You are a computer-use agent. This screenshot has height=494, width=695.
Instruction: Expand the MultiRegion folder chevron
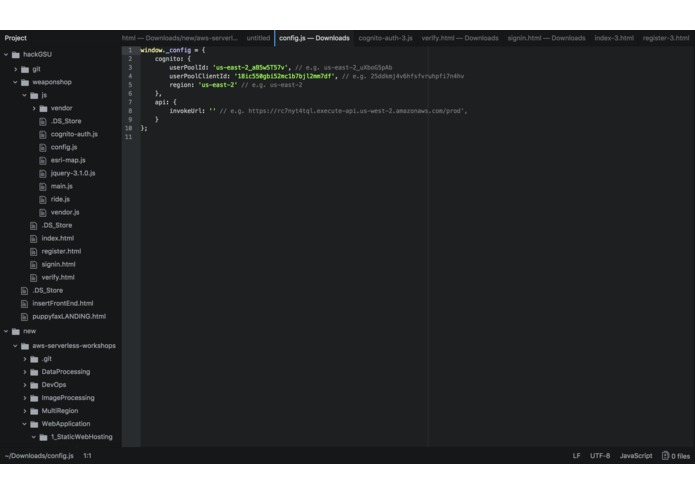(x=25, y=411)
